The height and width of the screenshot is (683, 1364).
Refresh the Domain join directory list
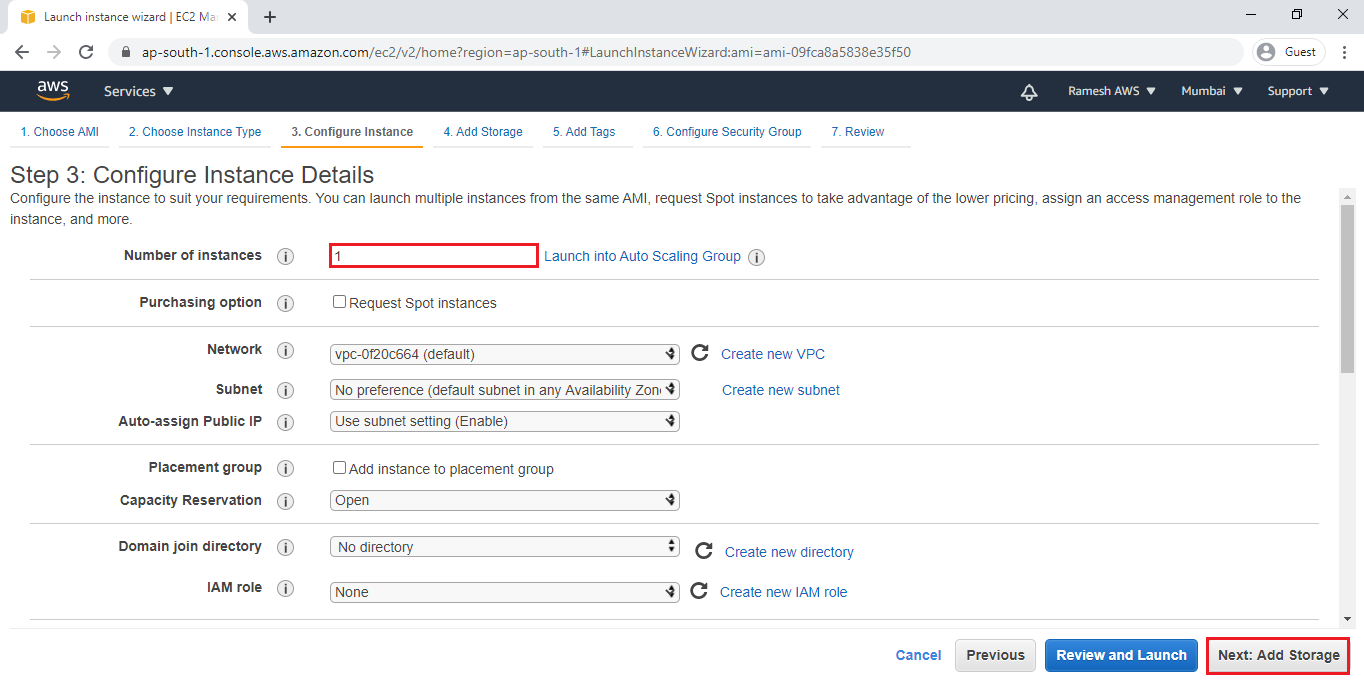tap(704, 551)
